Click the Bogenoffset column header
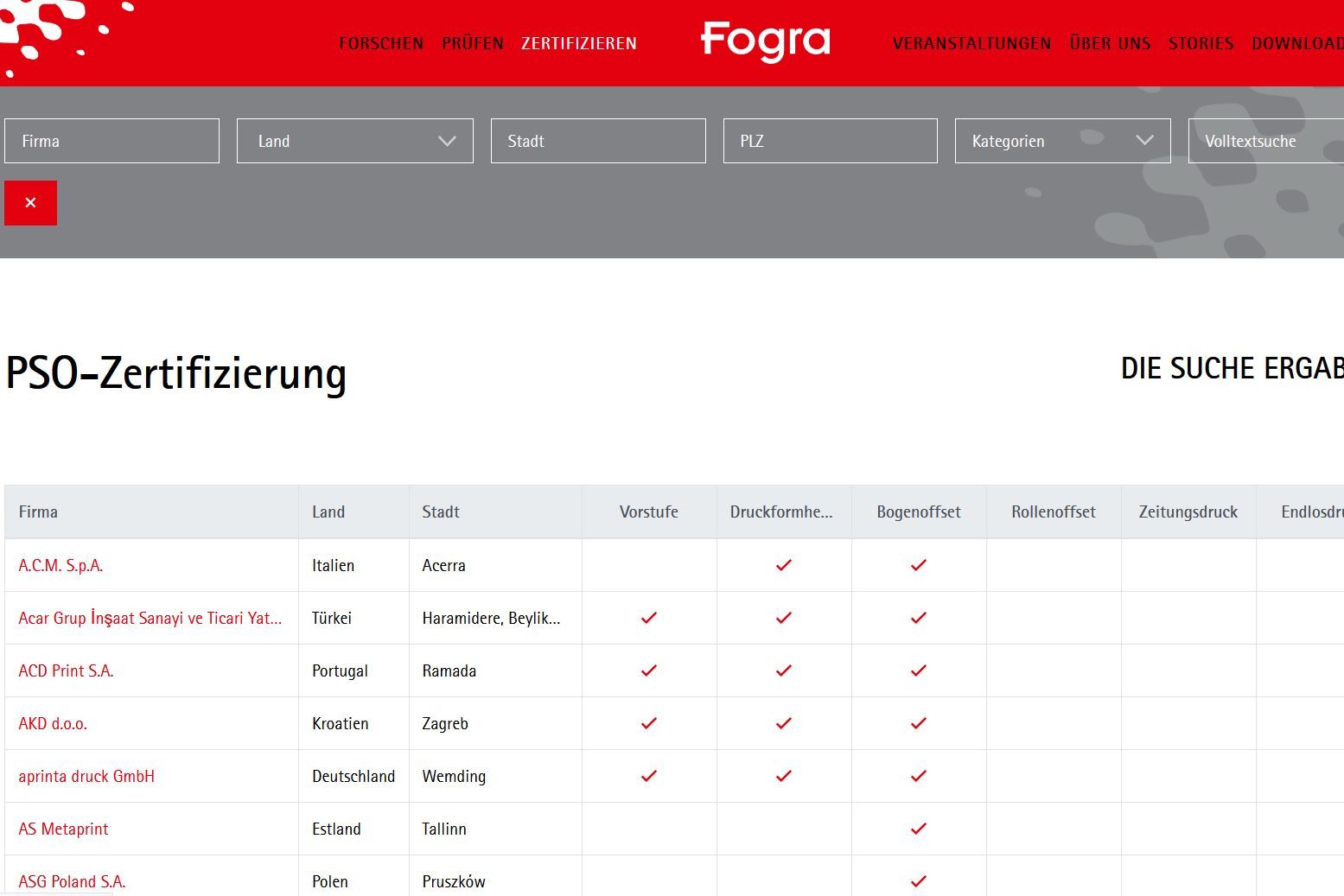Screen dimensions: 1344x896 919,512
